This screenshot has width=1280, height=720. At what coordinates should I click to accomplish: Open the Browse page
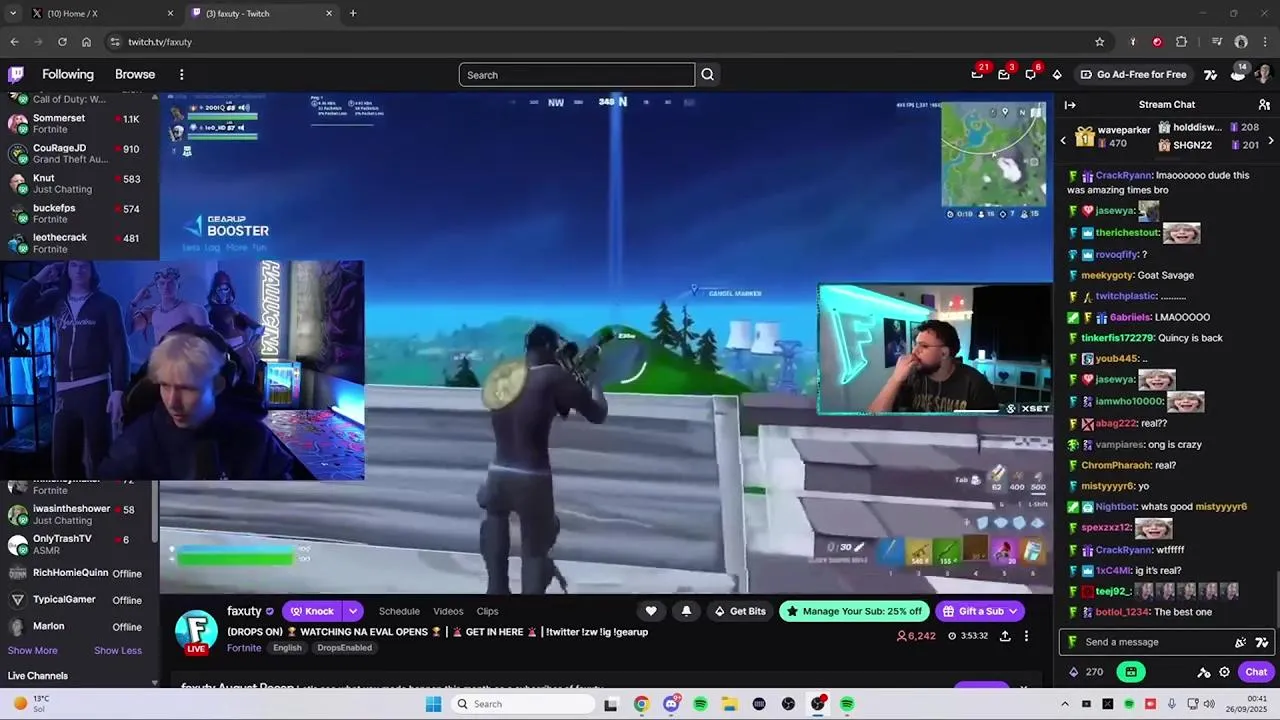tap(135, 74)
